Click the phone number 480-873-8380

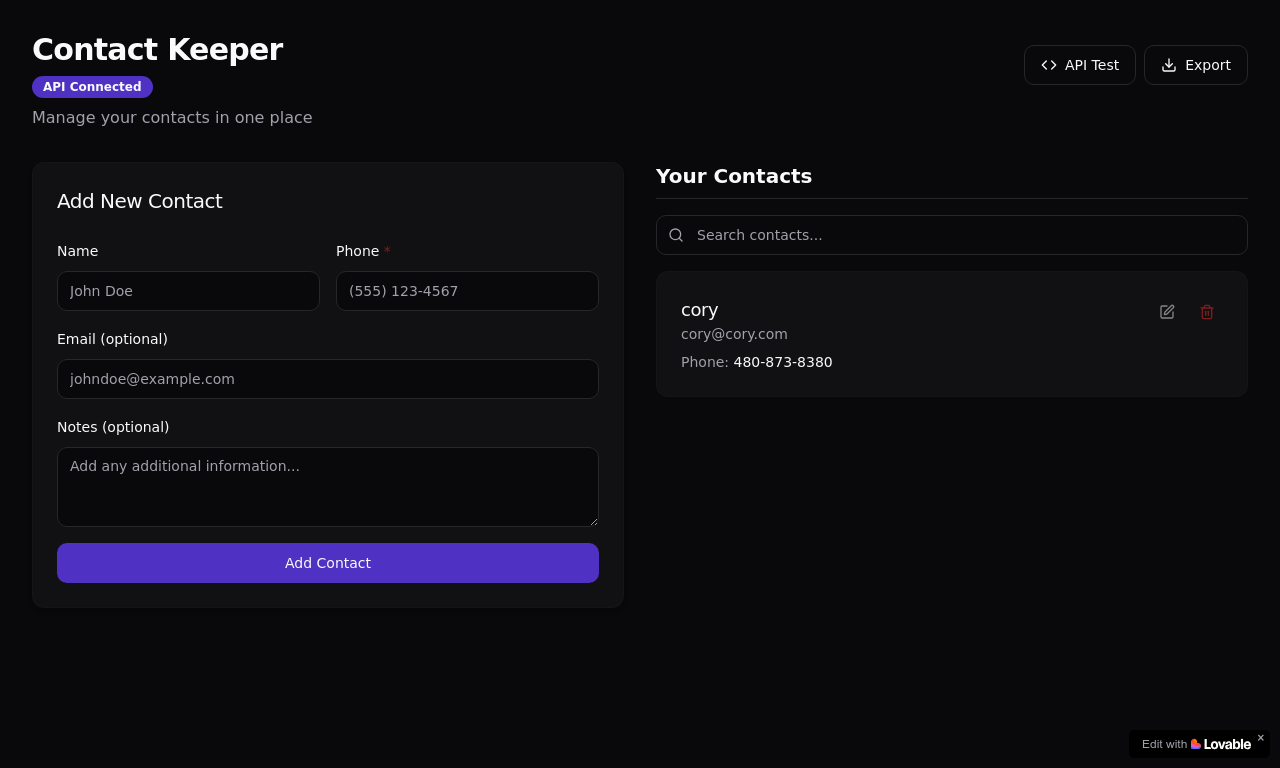click(x=782, y=362)
